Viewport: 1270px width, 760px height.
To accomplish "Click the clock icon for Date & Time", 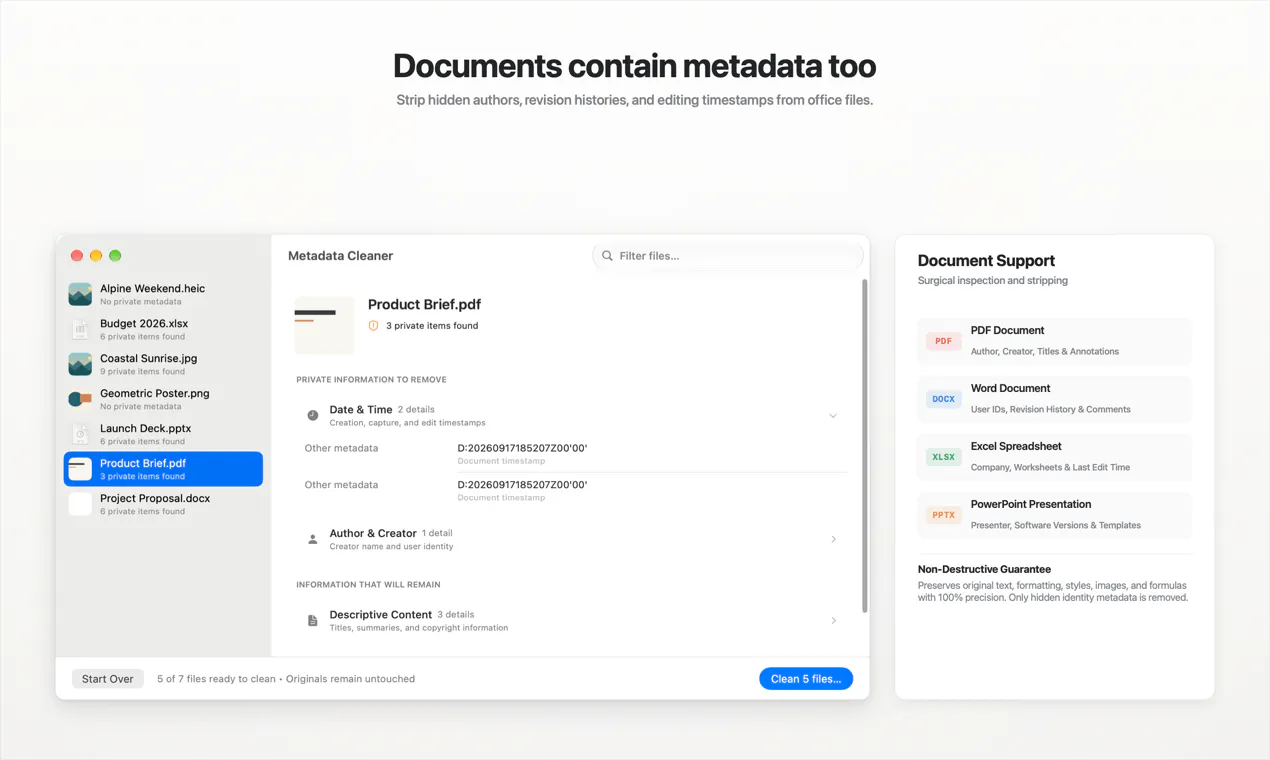I will 312,415.
